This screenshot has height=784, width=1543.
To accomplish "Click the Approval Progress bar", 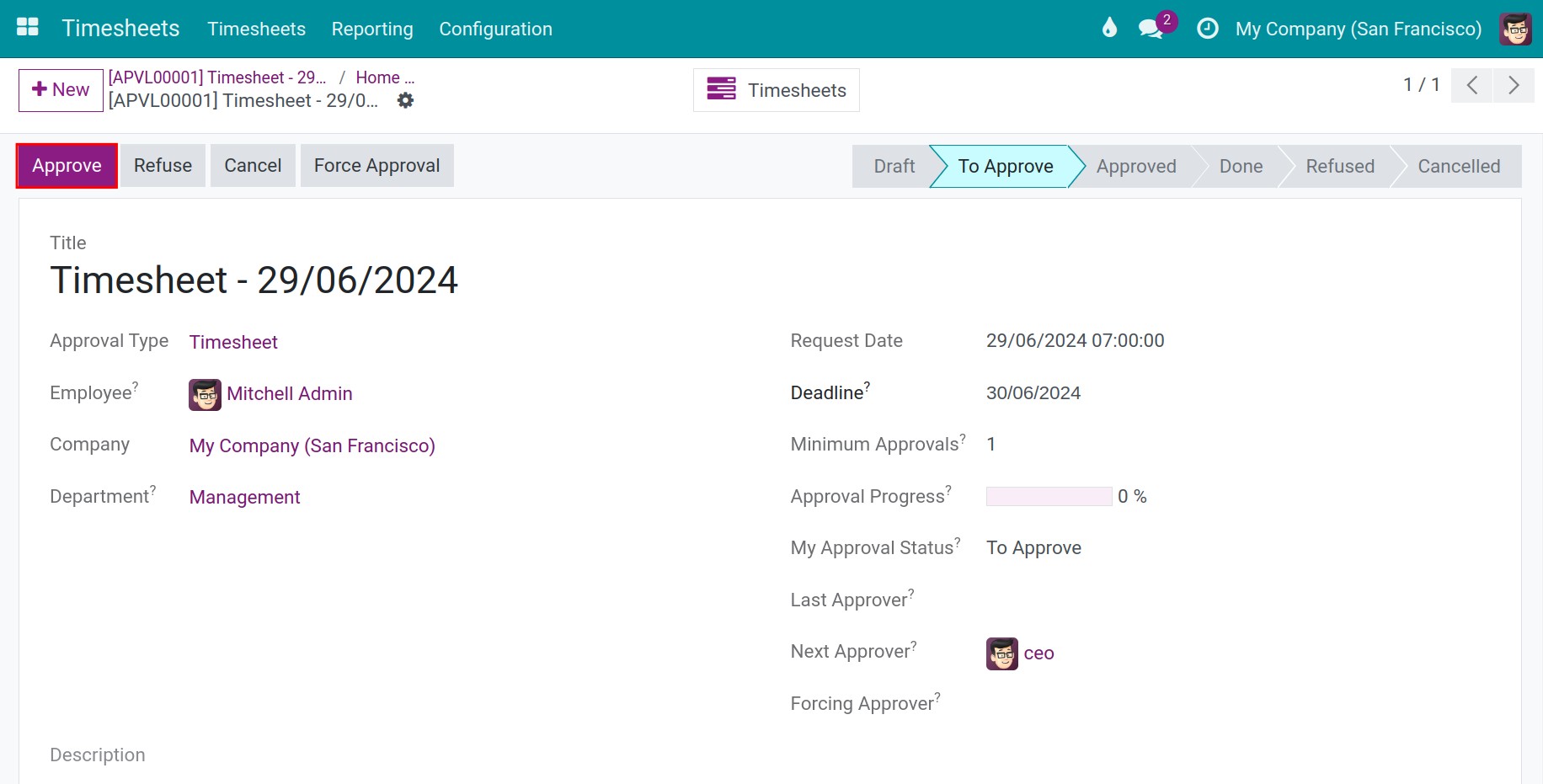I will point(1049,497).
